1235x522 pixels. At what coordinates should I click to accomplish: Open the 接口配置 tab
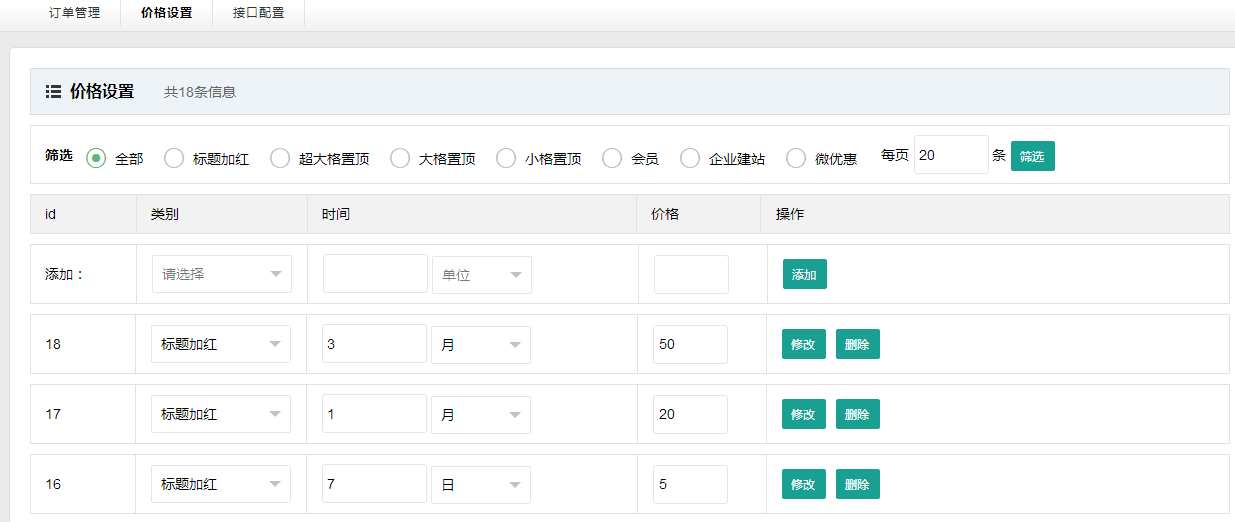coord(258,14)
